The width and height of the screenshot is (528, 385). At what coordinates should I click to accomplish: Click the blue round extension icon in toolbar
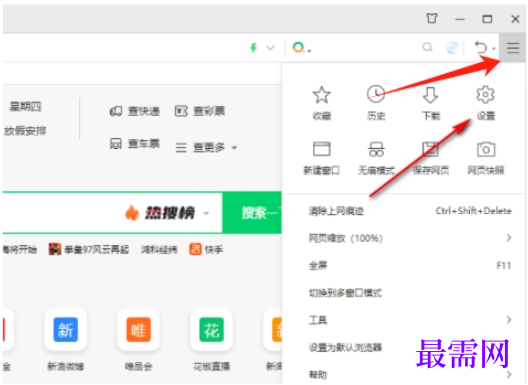pyautogui.click(x=452, y=48)
